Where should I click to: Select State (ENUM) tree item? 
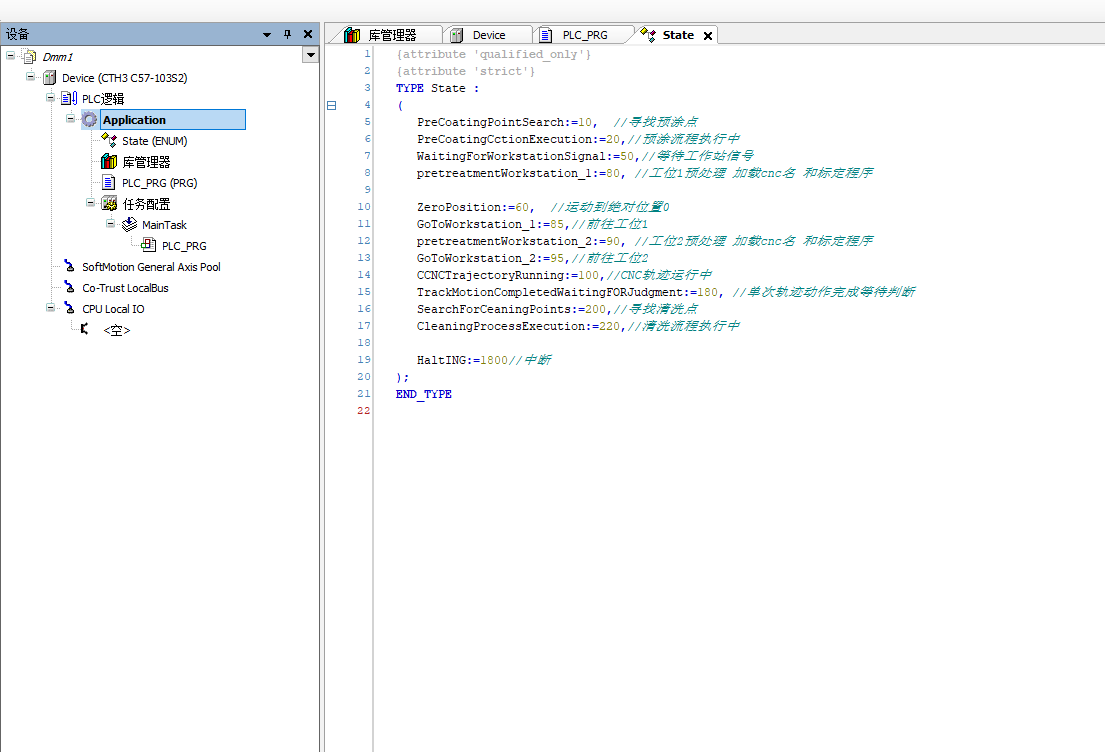coord(154,141)
